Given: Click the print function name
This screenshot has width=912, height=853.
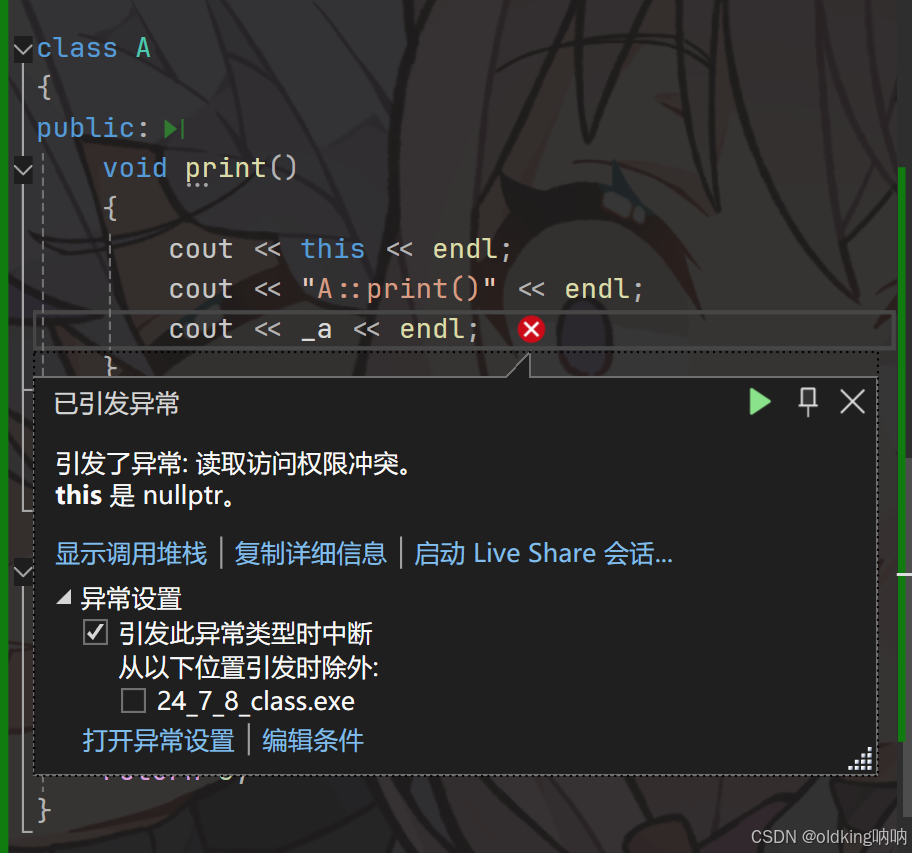Looking at the screenshot, I should pyautogui.click(x=225, y=169).
